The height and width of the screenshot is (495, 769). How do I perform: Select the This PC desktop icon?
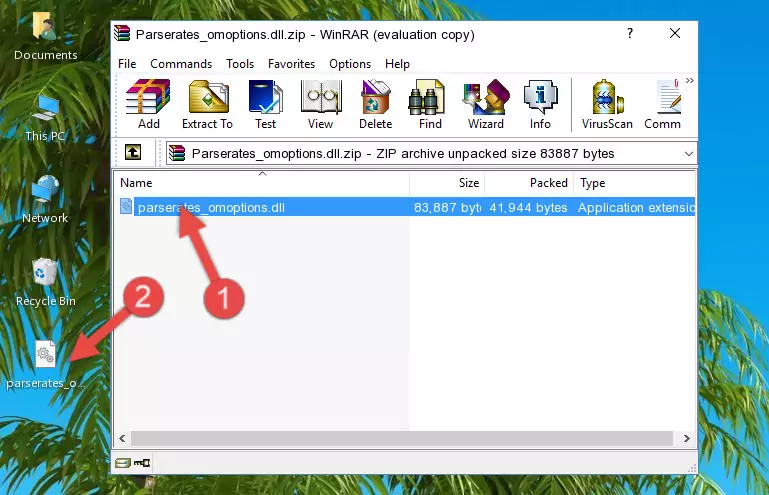45,118
